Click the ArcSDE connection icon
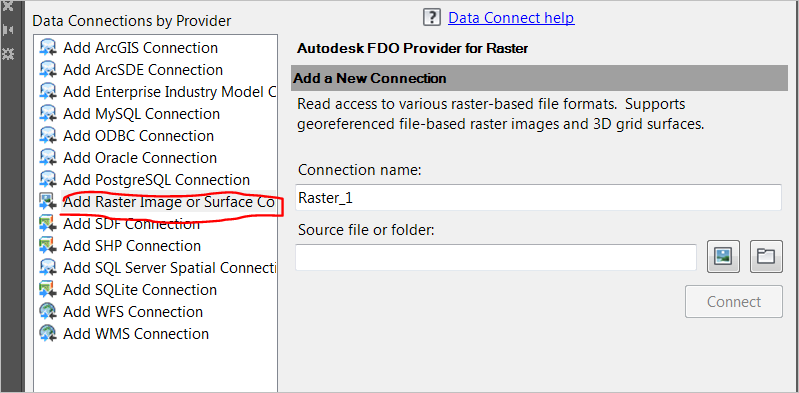 click(48, 70)
